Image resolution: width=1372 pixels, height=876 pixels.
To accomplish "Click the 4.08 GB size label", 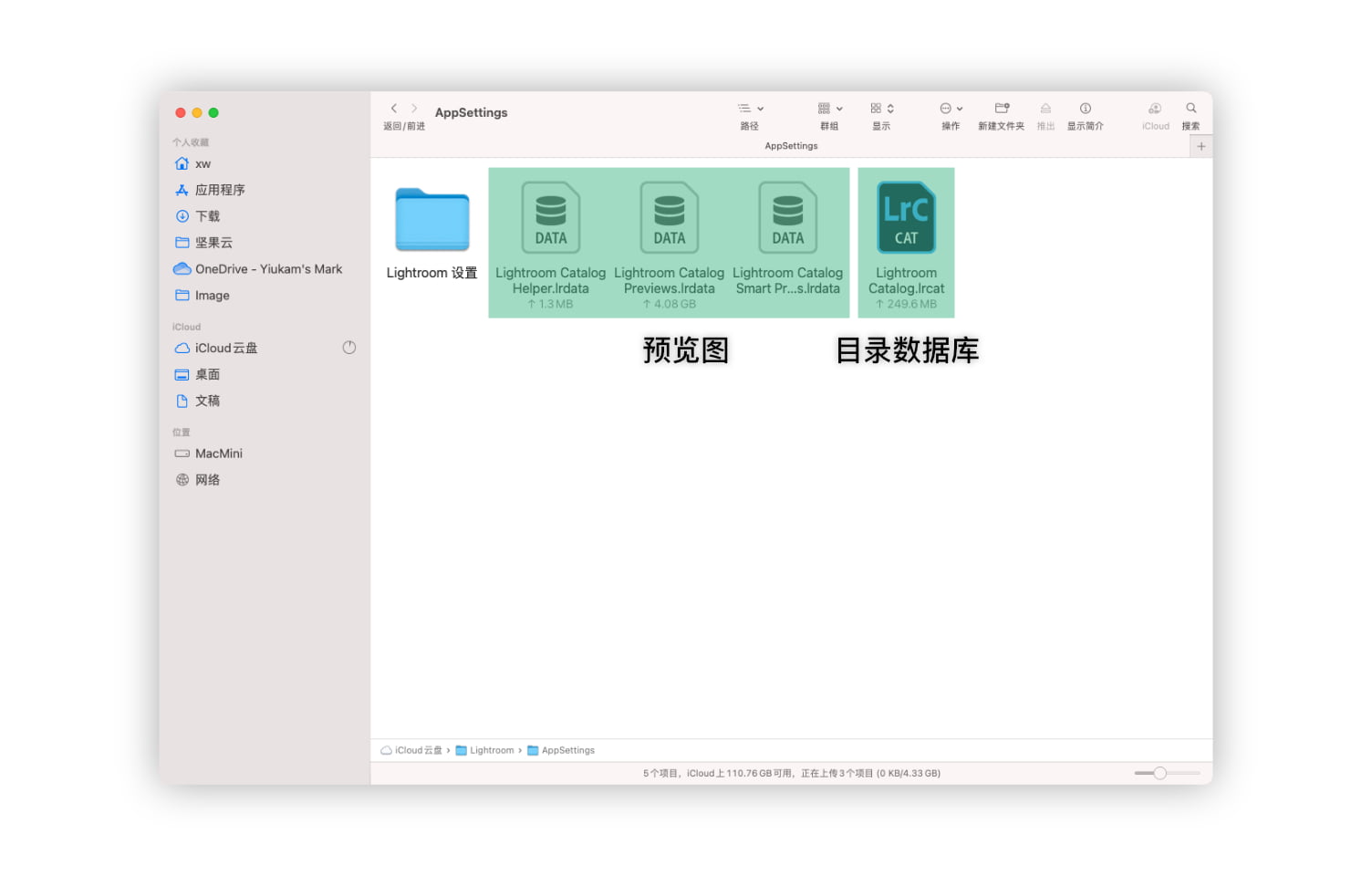I will pyautogui.click(x=670, y=304).
